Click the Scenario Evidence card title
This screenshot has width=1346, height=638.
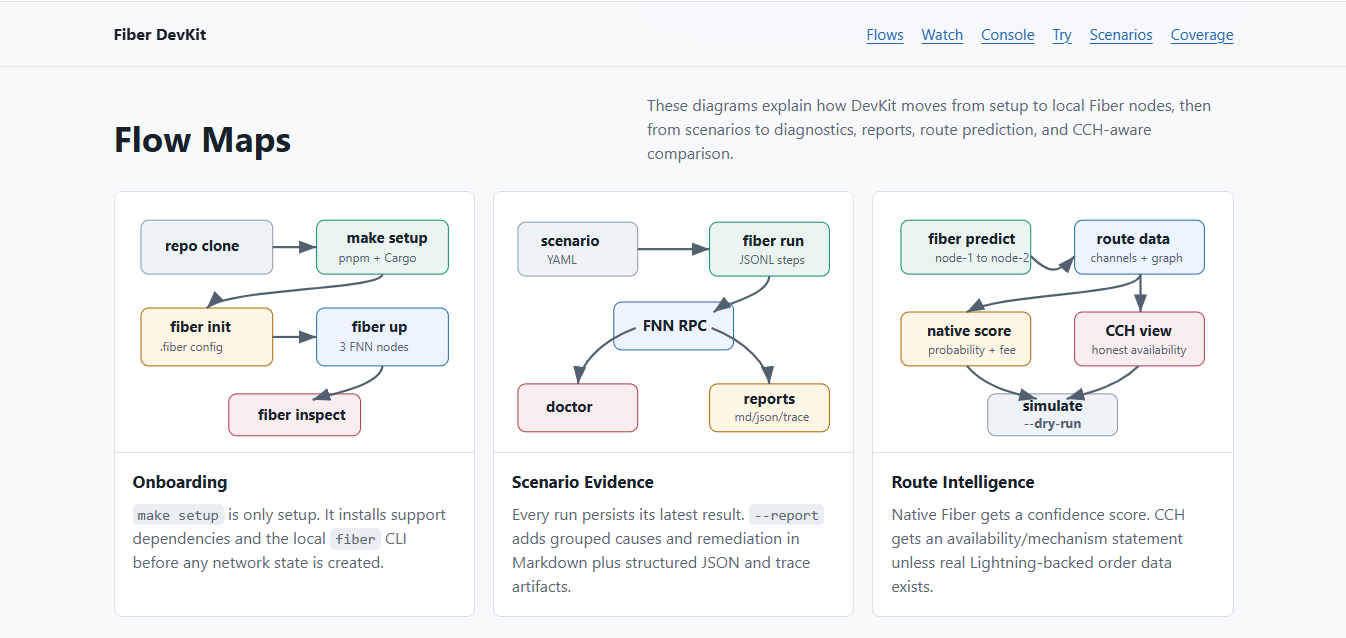(583, 482)
